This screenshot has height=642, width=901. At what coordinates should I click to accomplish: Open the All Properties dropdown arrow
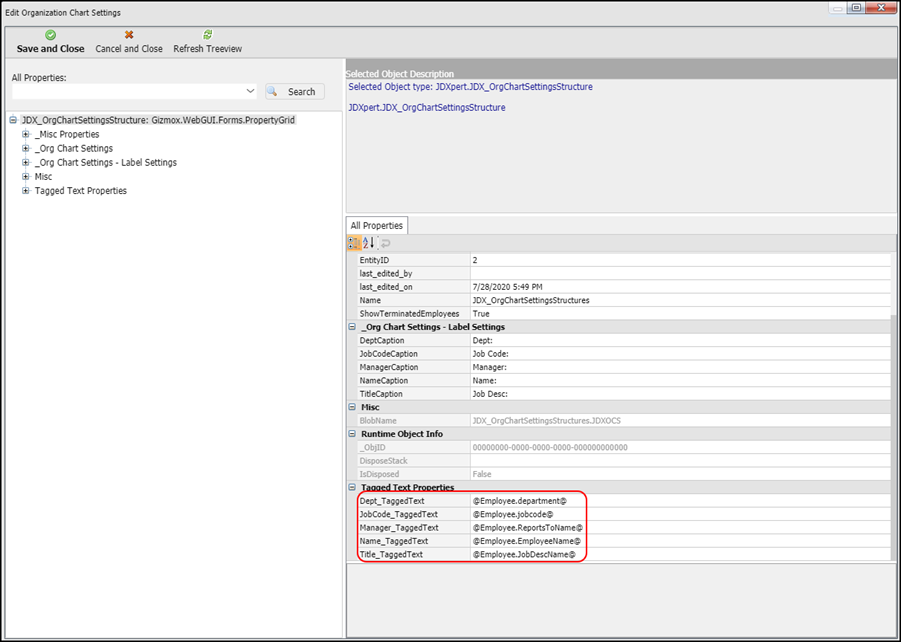tap(250, 92)
